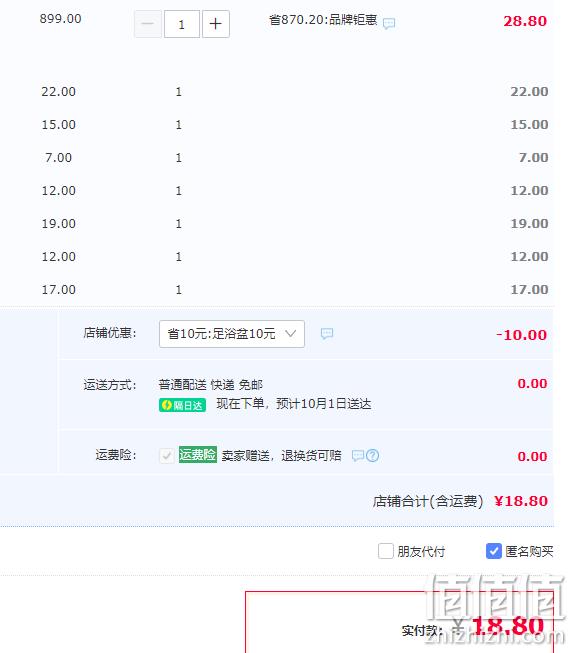Image resolution: width=574 pixels, height=653 pixels.
Task: Expand the 省10元:足浴盆10元 dropdown
Action: point(232,334)
